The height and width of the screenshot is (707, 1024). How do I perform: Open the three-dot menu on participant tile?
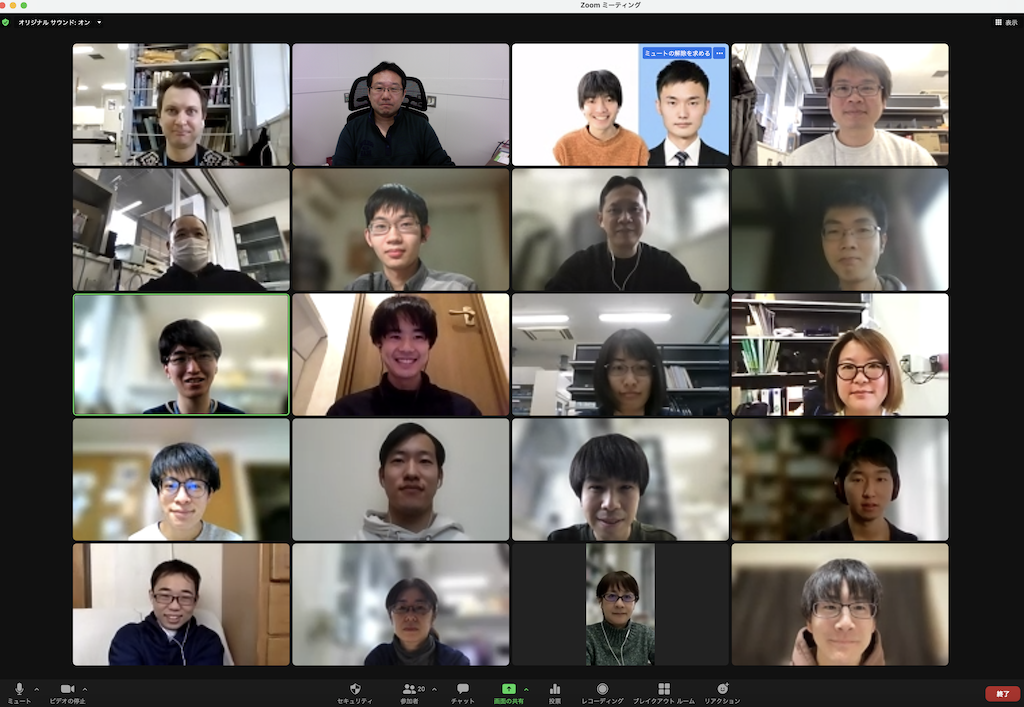(719, 53)
